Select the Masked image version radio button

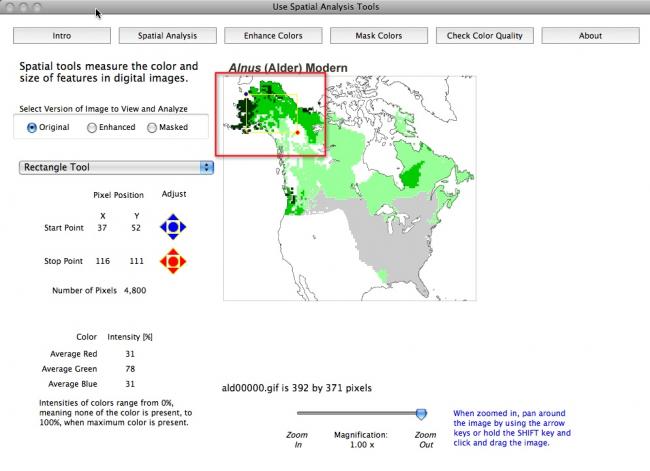152,127
